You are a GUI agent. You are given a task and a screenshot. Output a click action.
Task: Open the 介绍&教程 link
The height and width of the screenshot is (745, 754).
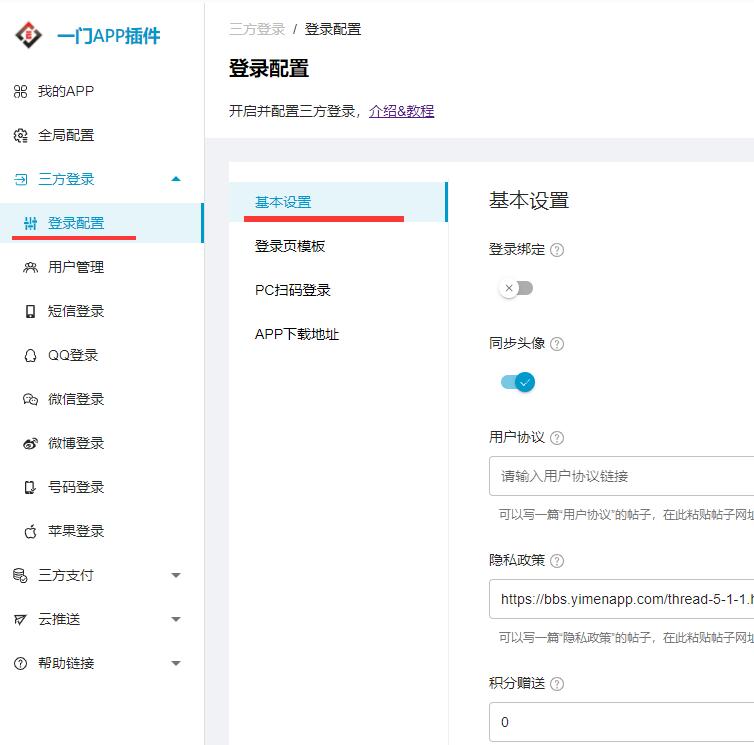[402, 111]
